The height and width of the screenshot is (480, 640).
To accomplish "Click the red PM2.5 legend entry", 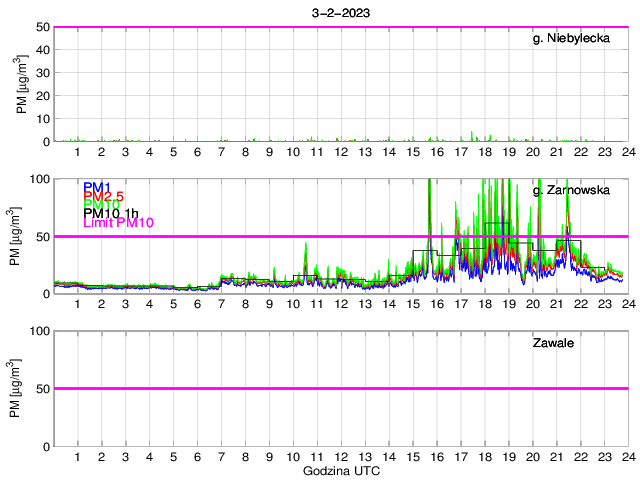I will click(x=104, y=196).
